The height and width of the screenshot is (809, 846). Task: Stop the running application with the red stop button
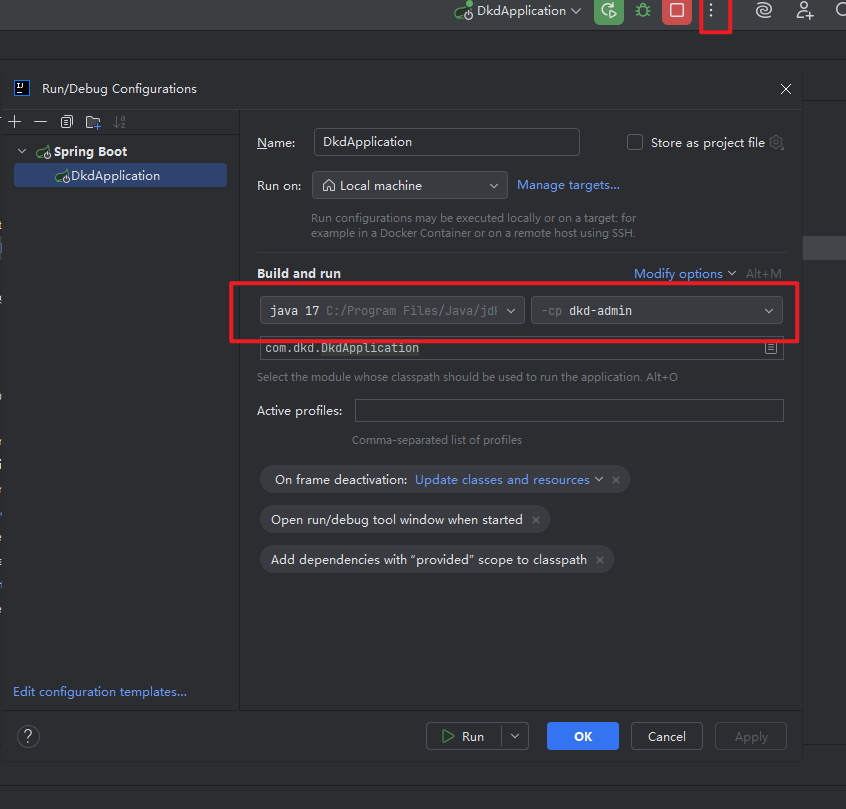677,11
